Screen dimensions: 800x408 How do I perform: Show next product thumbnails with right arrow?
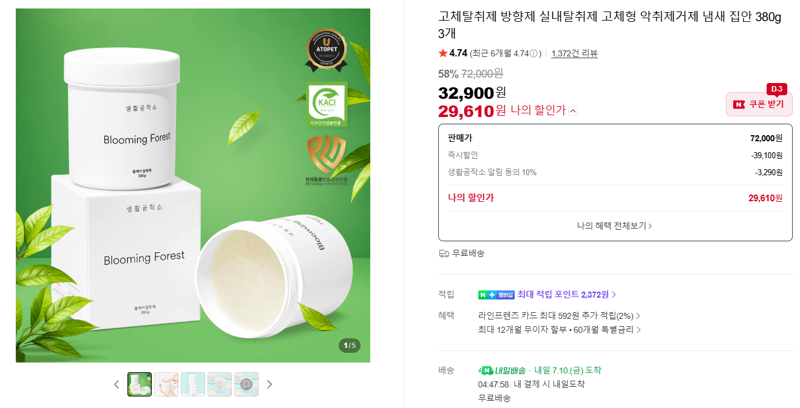(269, 385)
